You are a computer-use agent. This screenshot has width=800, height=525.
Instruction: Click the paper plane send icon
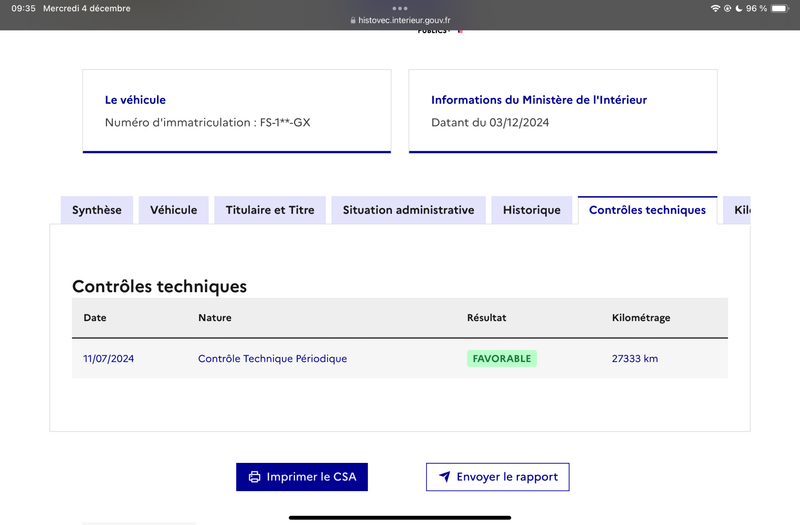[x=444, y=477]
